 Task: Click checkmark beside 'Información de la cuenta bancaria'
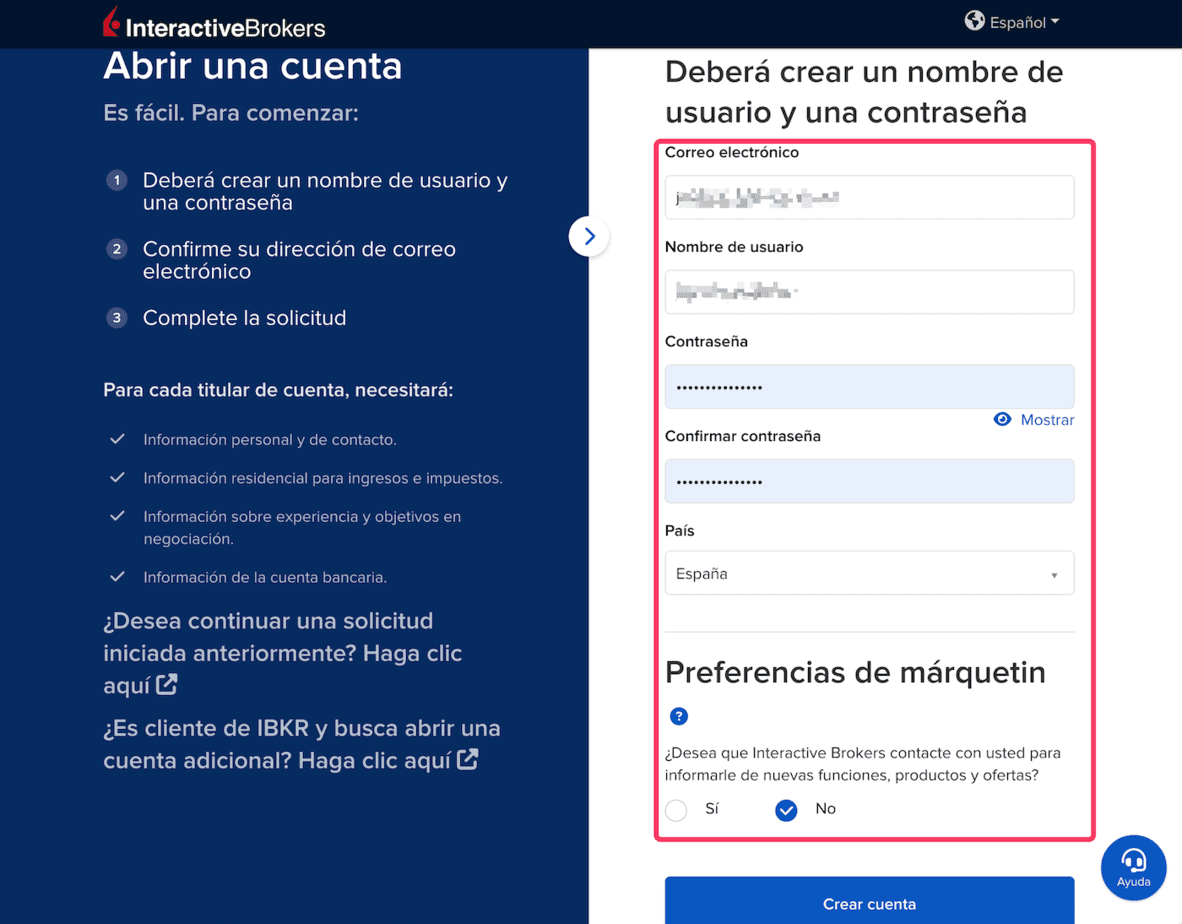pos(117,577)
